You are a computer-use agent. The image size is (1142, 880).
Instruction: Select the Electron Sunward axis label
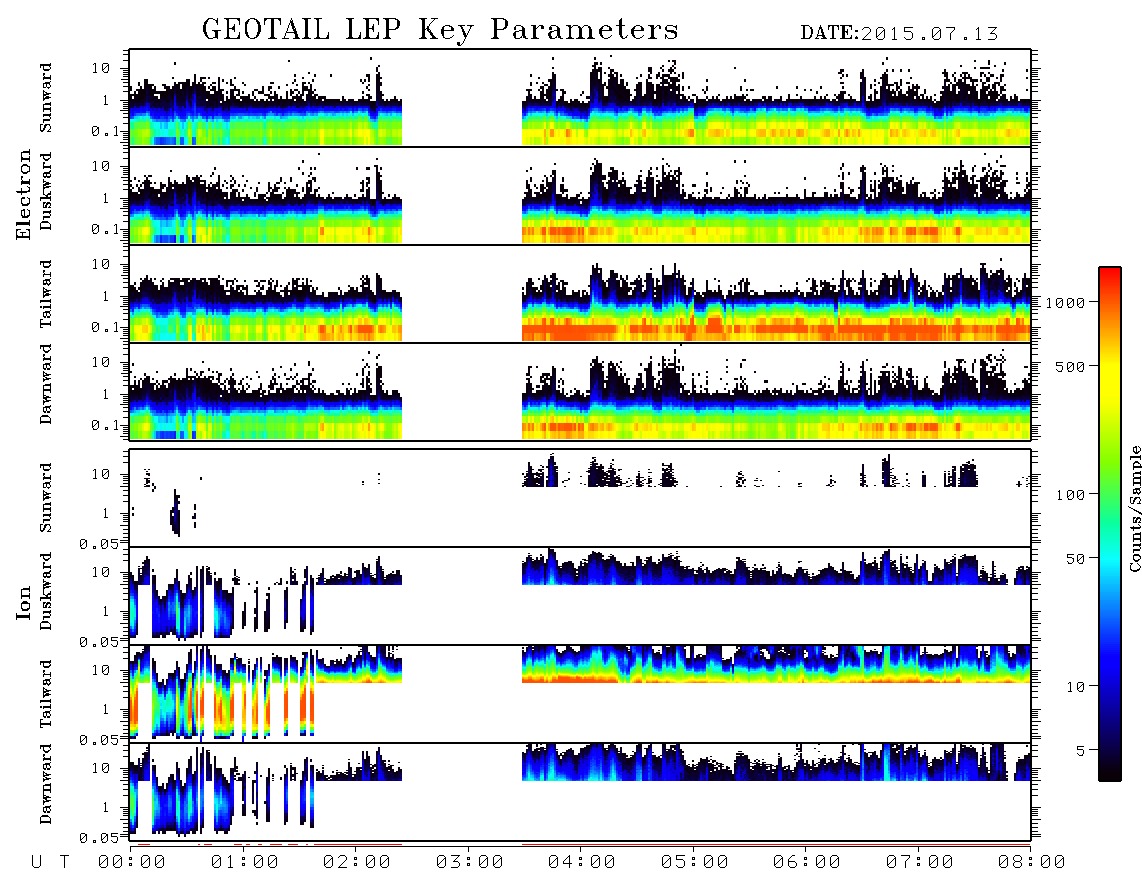46,98
